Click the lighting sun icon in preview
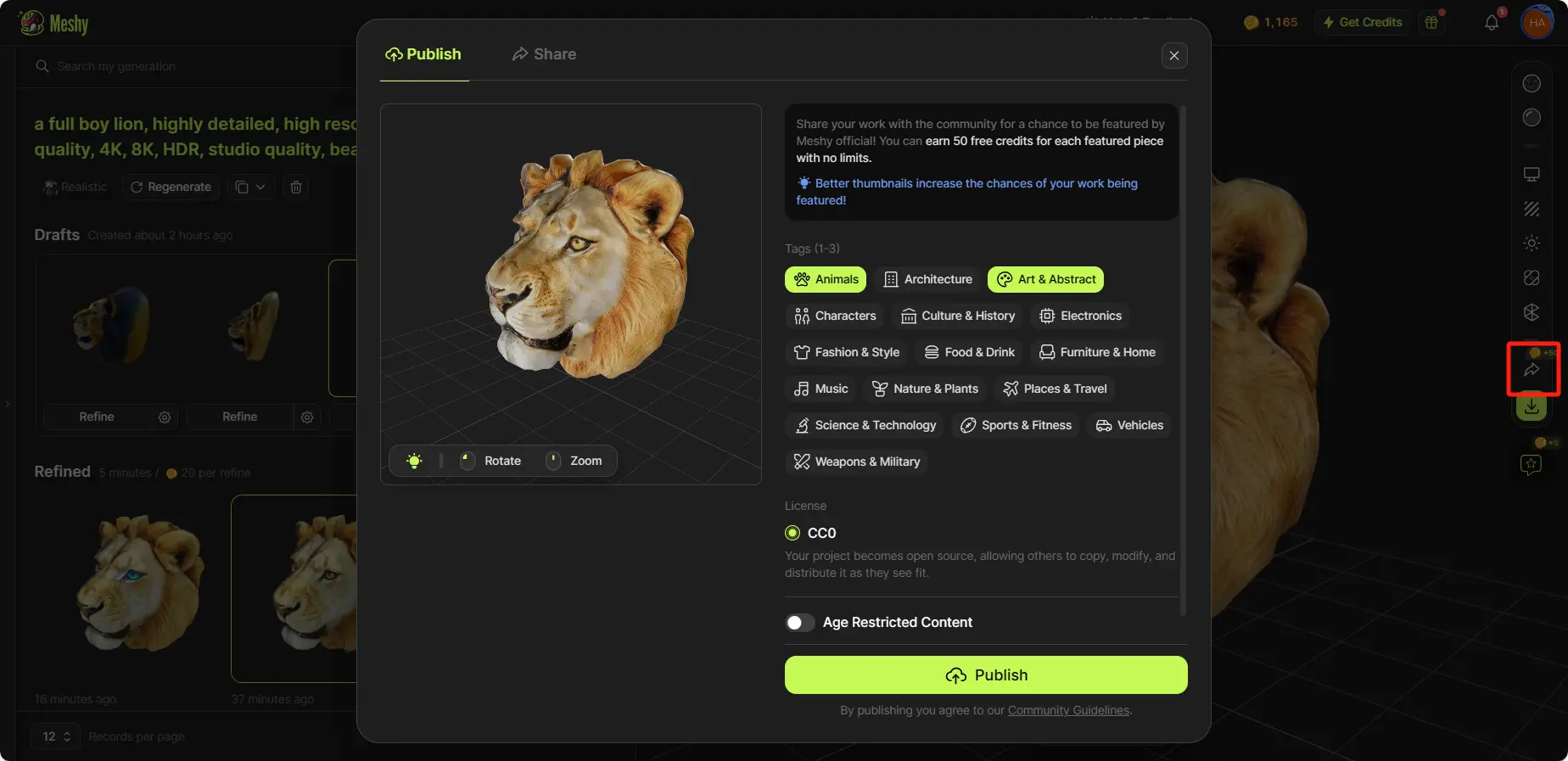The width and height of the screenshot is (1568, 761). coord(414,461)
